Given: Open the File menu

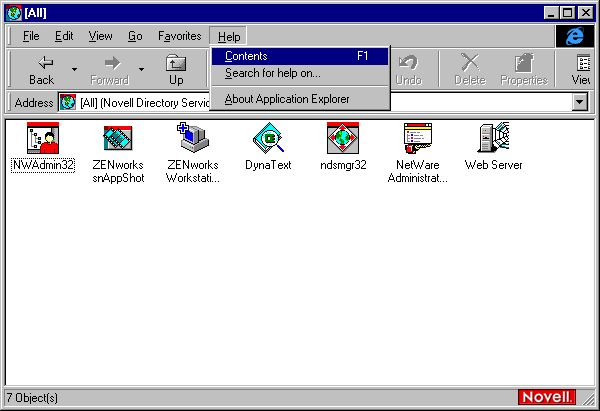Looking at the screenshot, I should coord(31,36).
